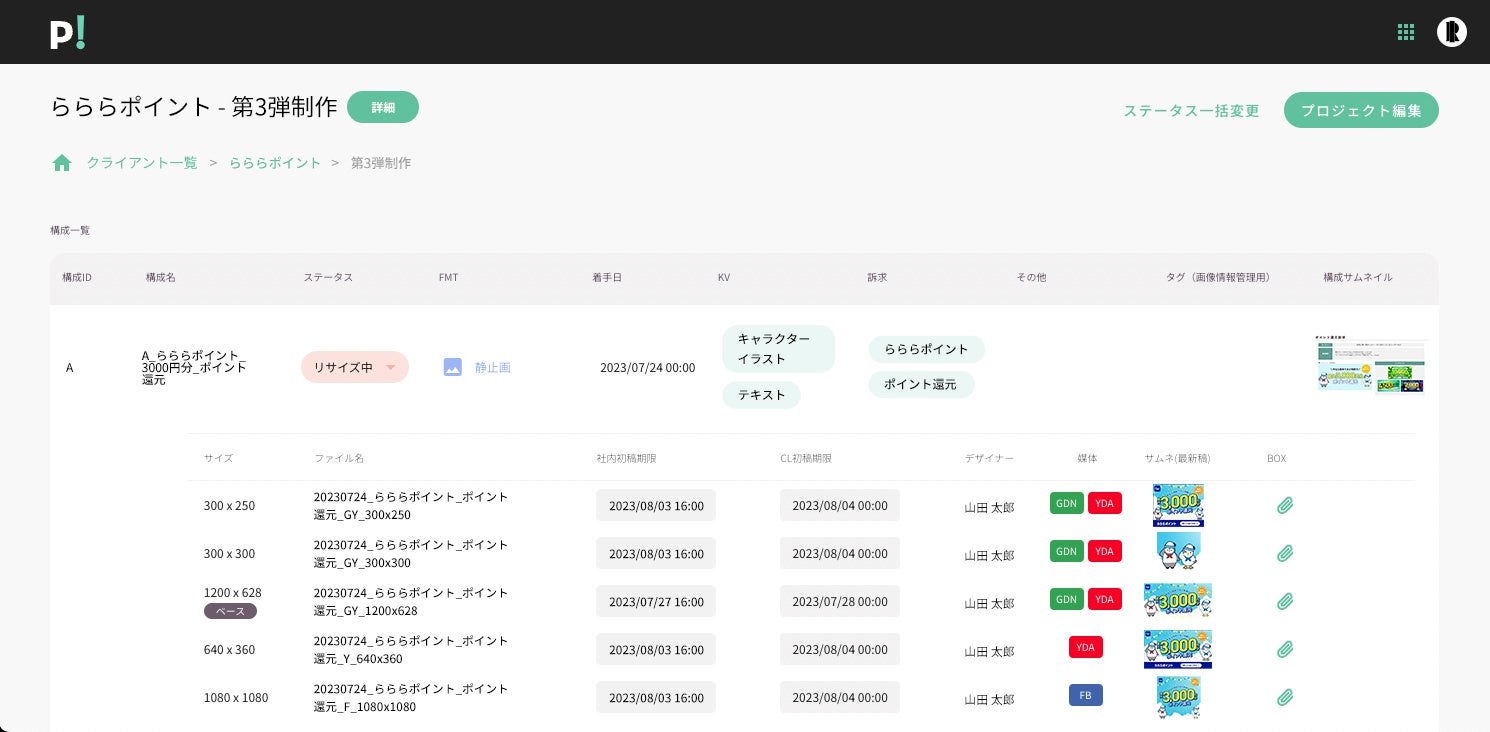The image size is (1490, 732).
Task: Click GDN media badge in 1200 x 628 row
Action: point(1067,599)
